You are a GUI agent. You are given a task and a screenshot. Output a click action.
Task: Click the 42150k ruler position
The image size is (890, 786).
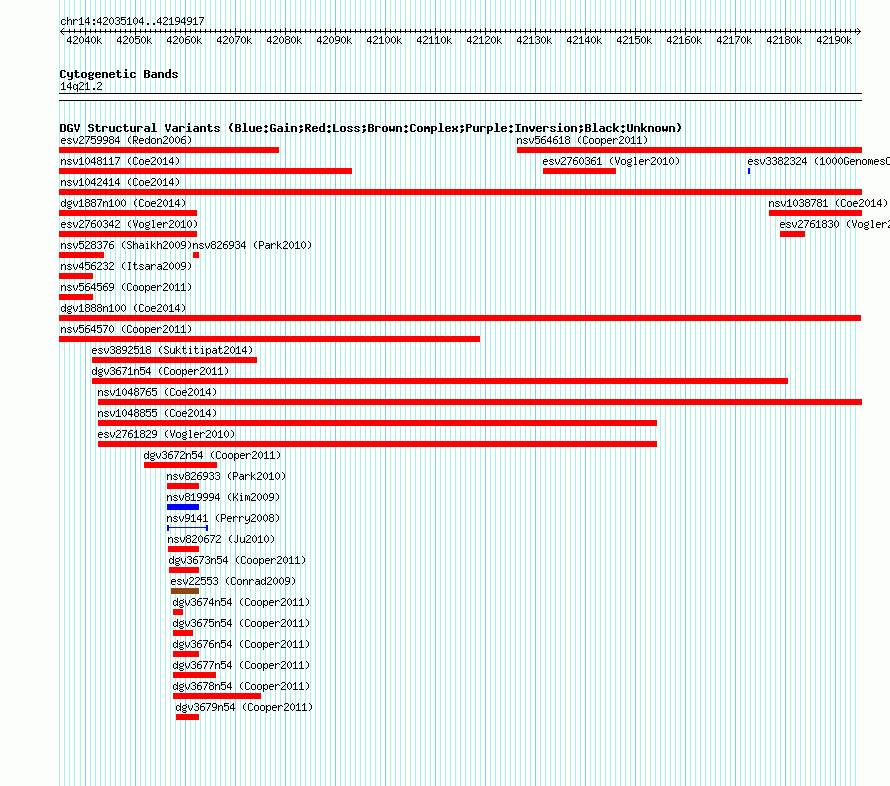click(634, 40)
